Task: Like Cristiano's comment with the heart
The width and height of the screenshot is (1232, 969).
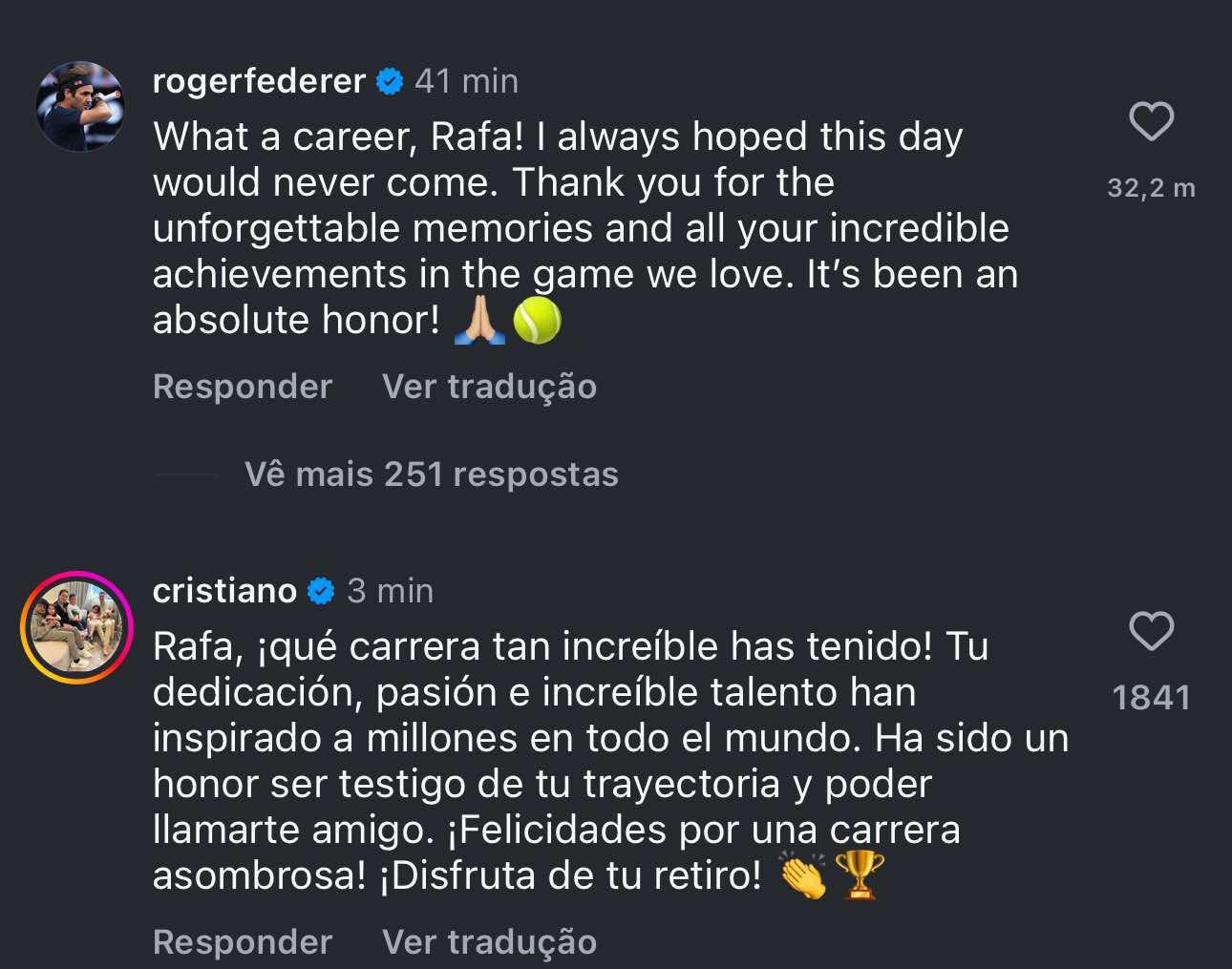Action: click(x=1152, y=630)
